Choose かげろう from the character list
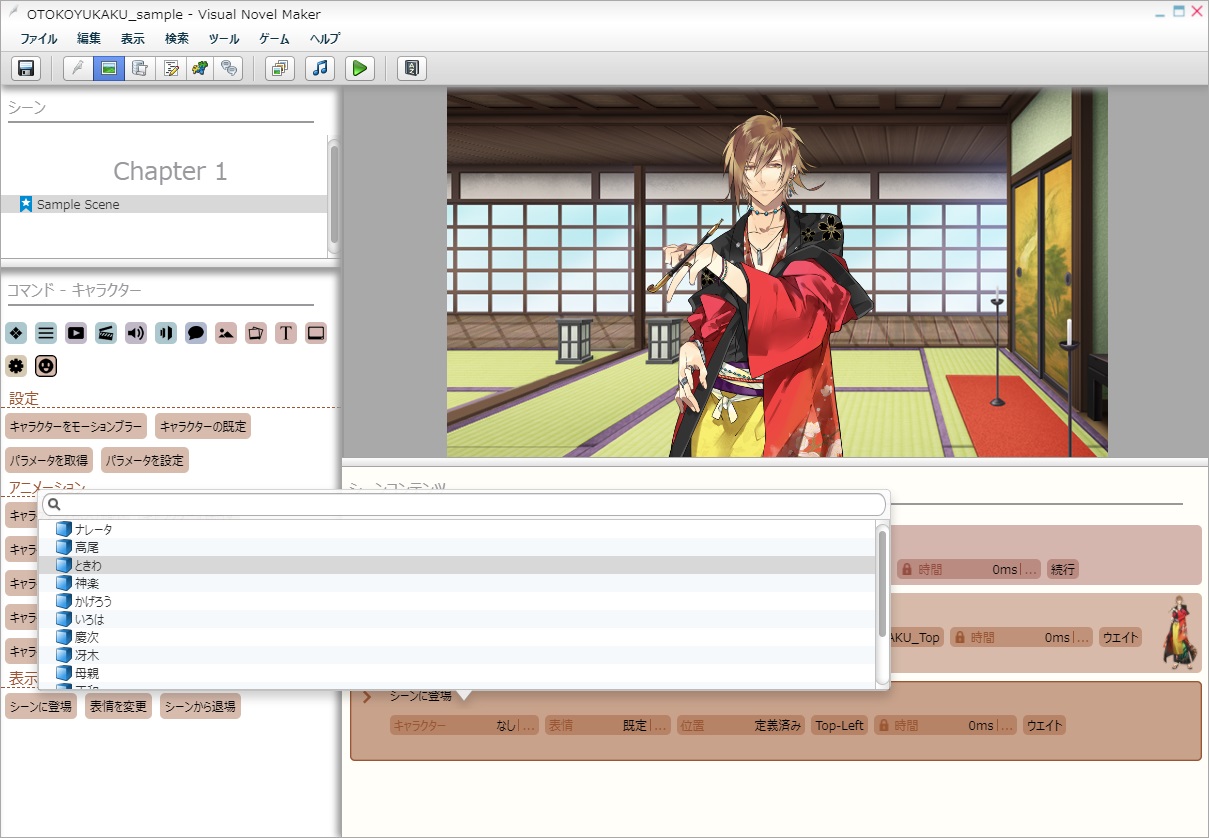The image size is (1209, 838). [457, 601]
